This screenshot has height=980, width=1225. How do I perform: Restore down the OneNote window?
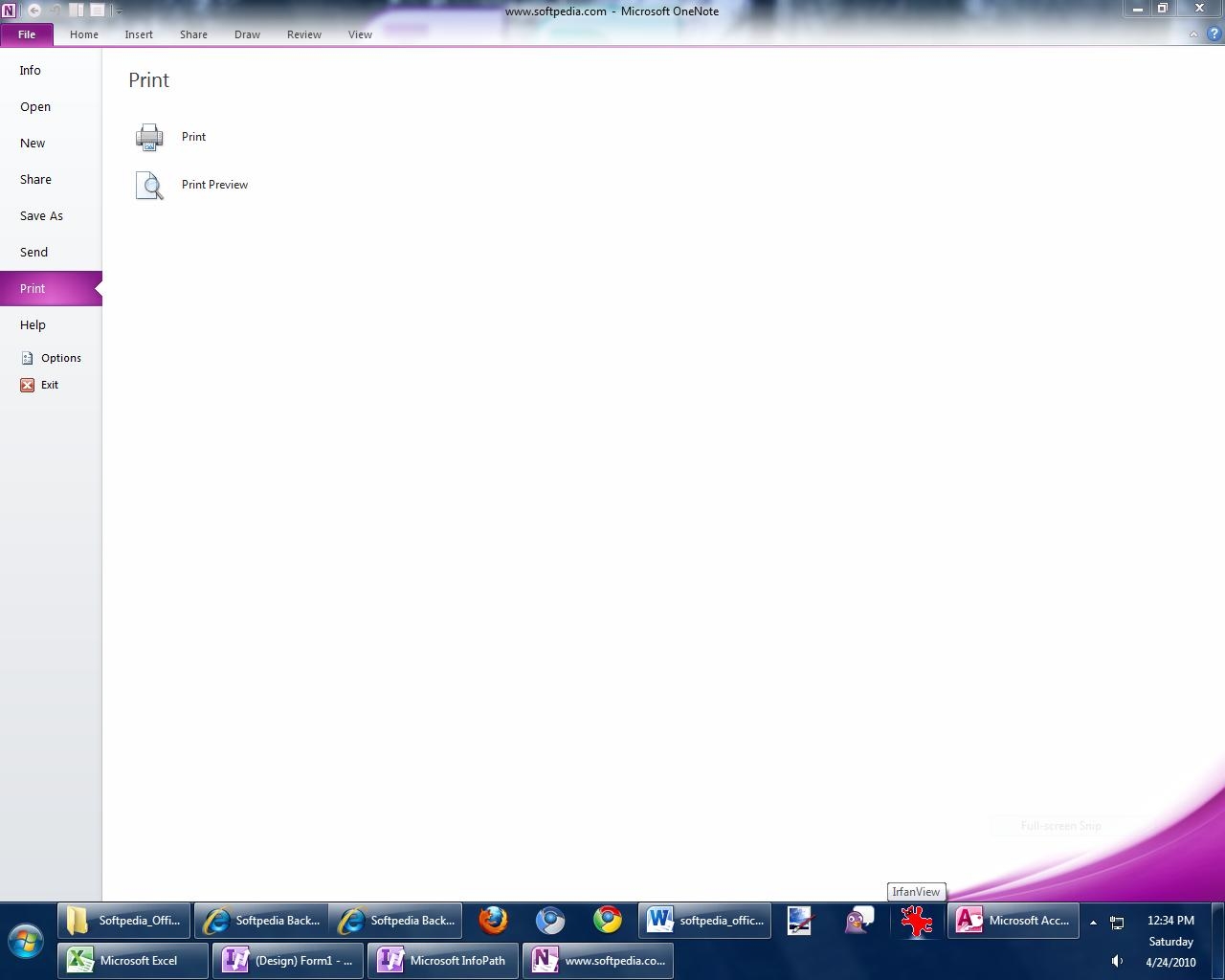(x=1163, y=9)
